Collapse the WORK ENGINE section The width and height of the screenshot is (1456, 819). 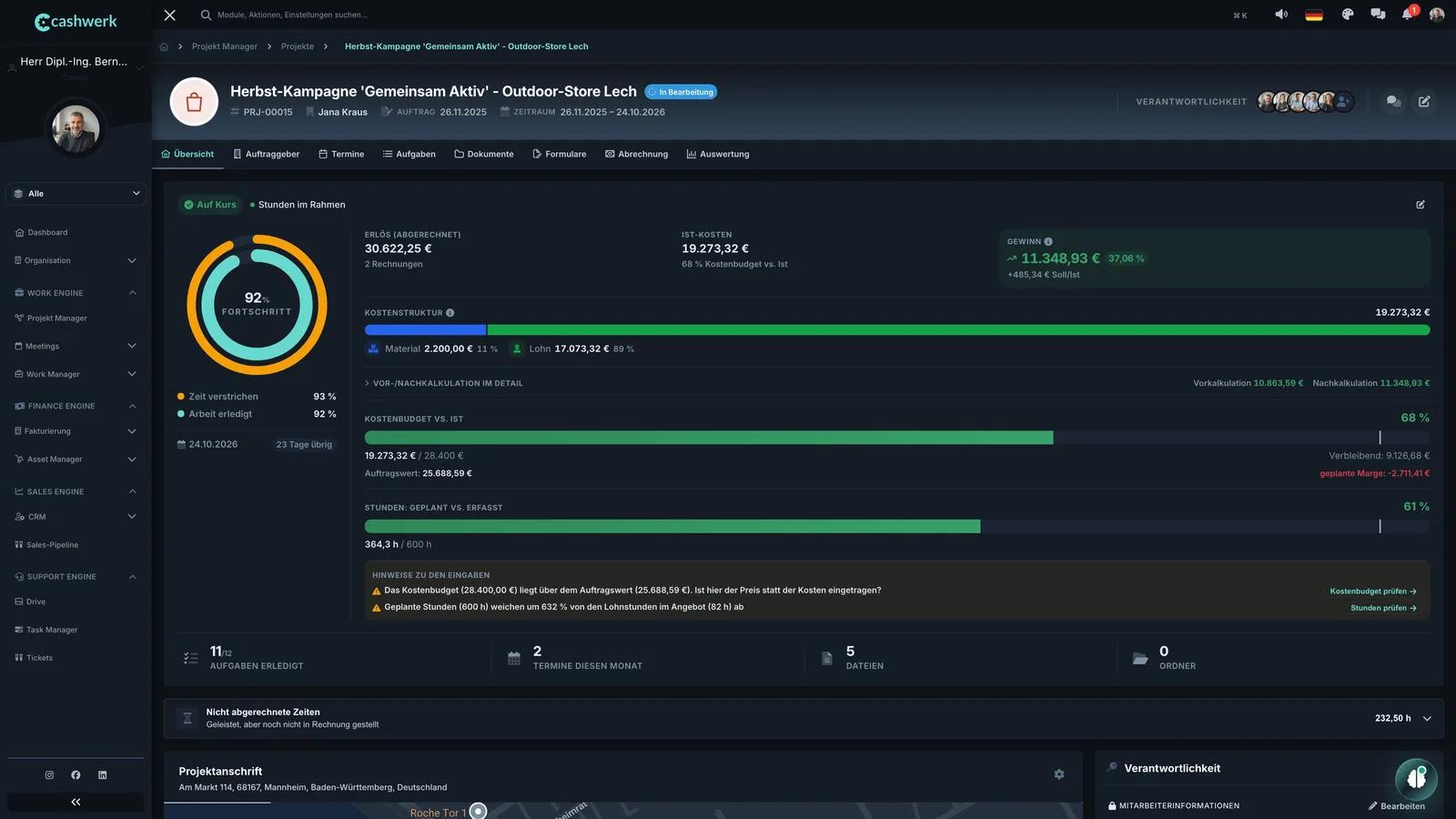click(x=76, y=293)
